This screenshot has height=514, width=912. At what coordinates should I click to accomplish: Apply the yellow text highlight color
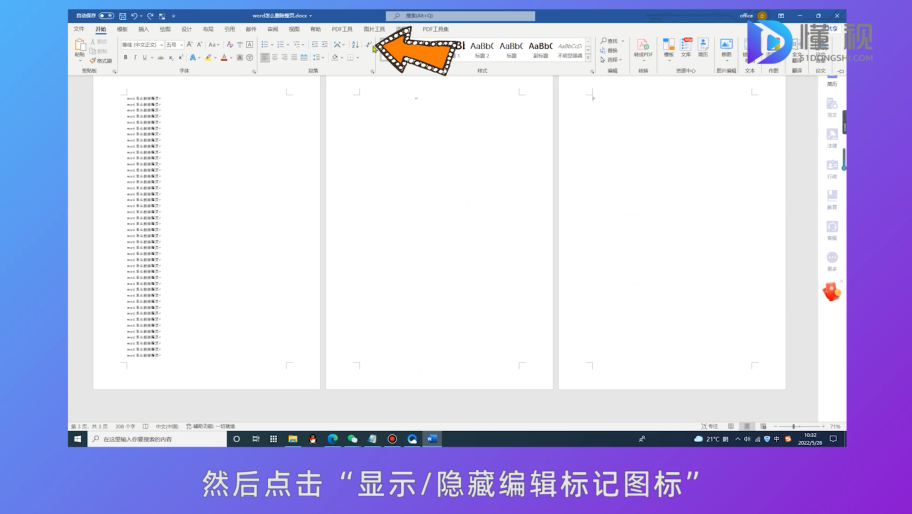click(x=208, y=58)
